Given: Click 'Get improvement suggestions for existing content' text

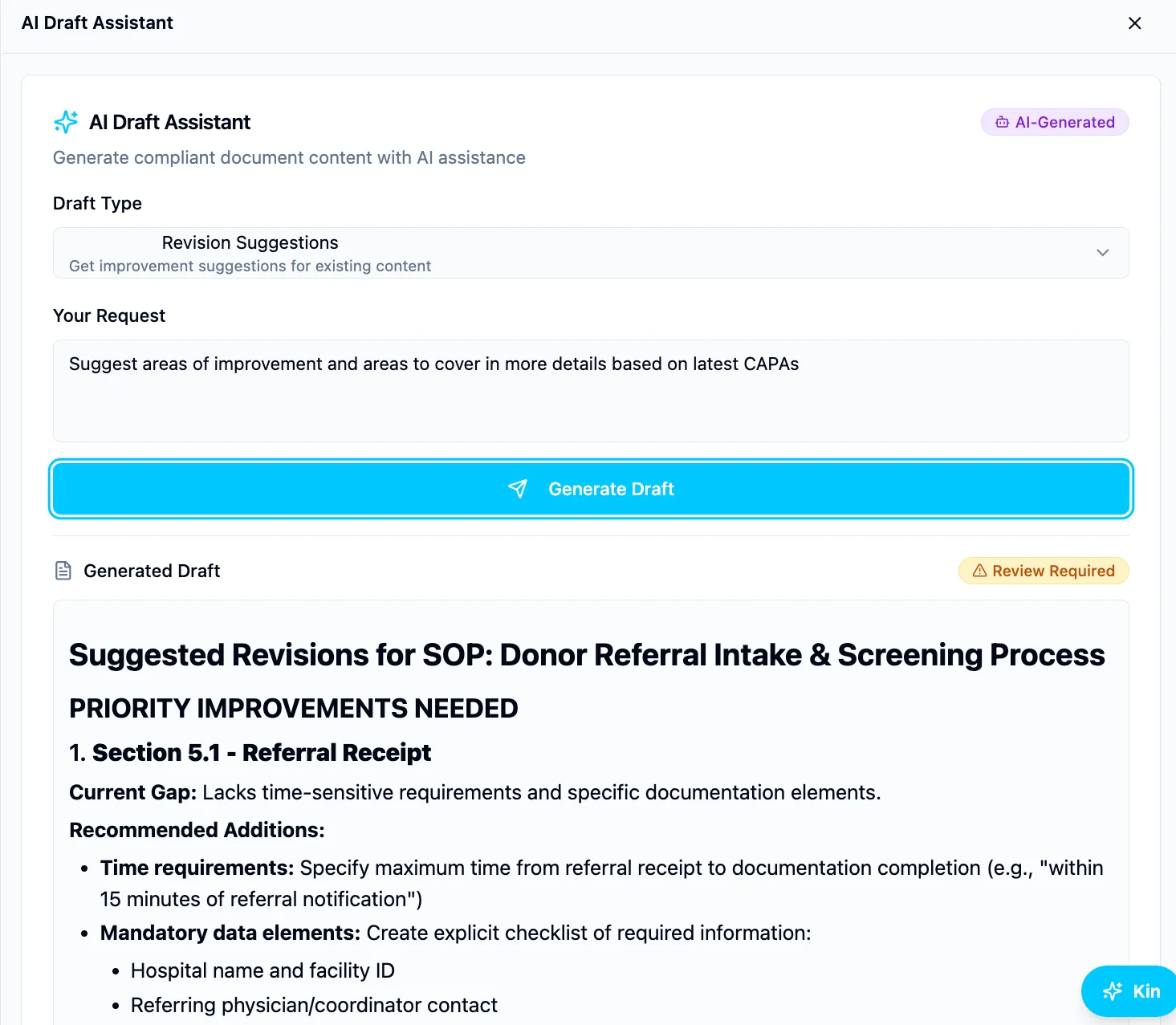Looking at the screenshot, I should pos(250,266).
